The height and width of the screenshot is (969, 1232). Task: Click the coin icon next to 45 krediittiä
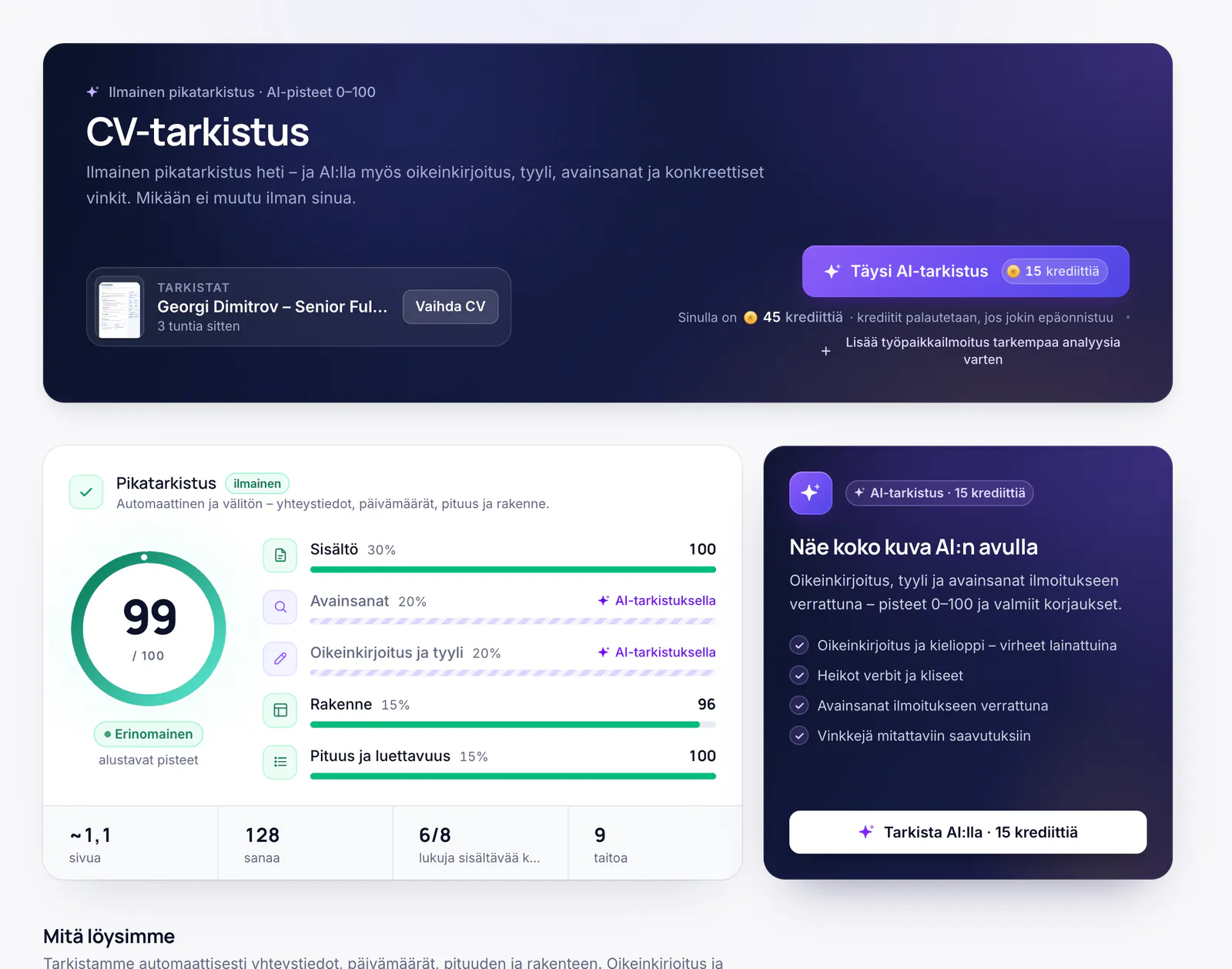[750, 318]
